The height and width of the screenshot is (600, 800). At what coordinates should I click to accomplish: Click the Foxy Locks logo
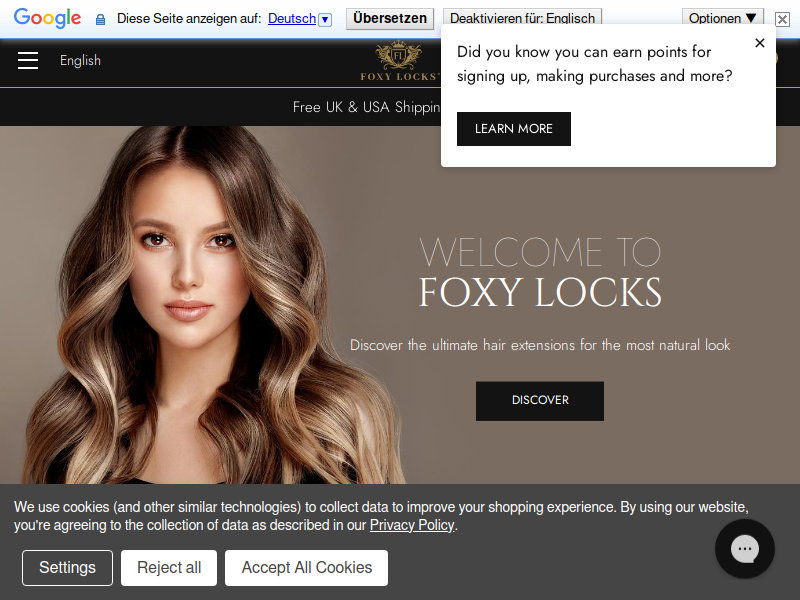coord(399,62)
